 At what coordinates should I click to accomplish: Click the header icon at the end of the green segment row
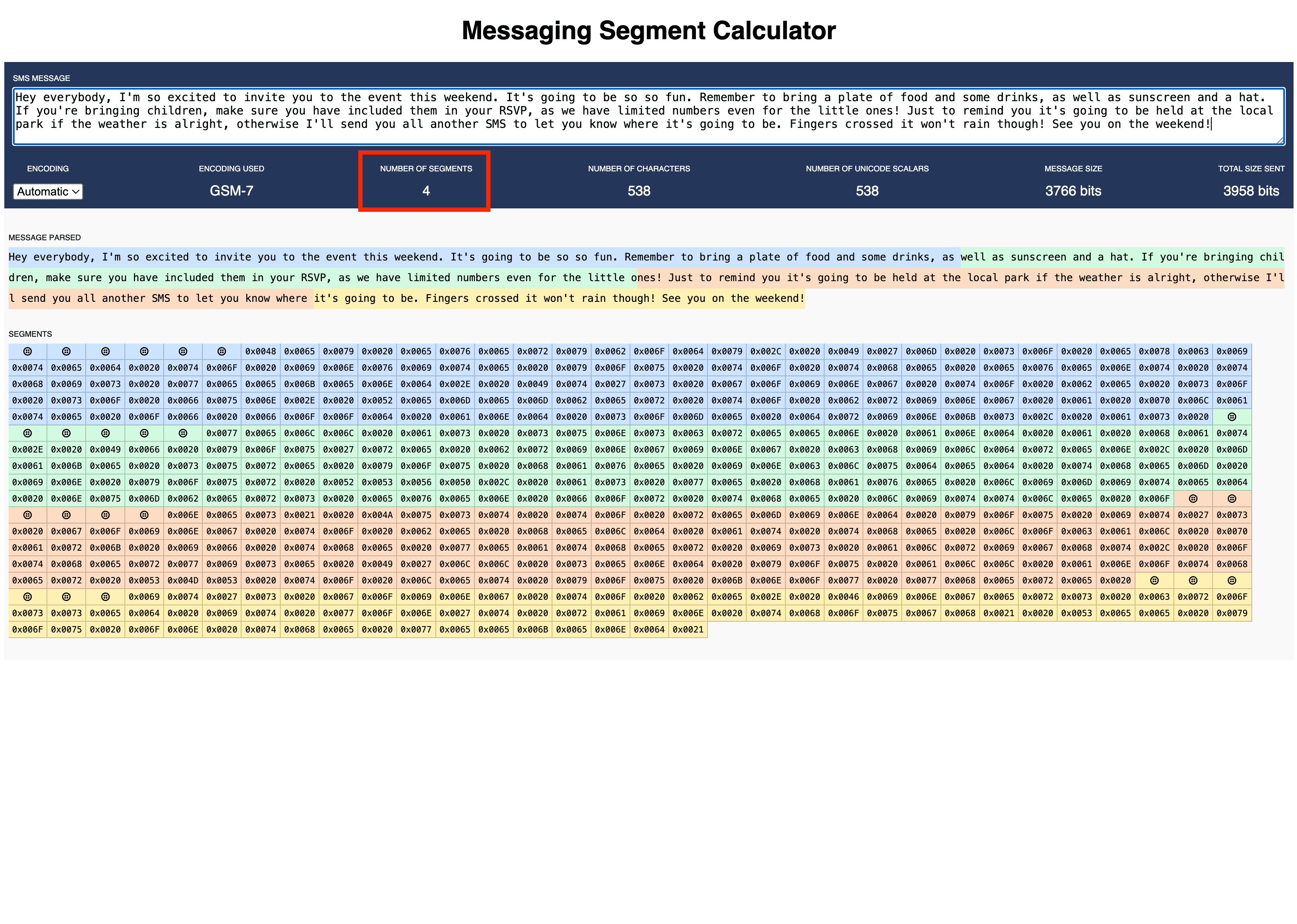183,433
